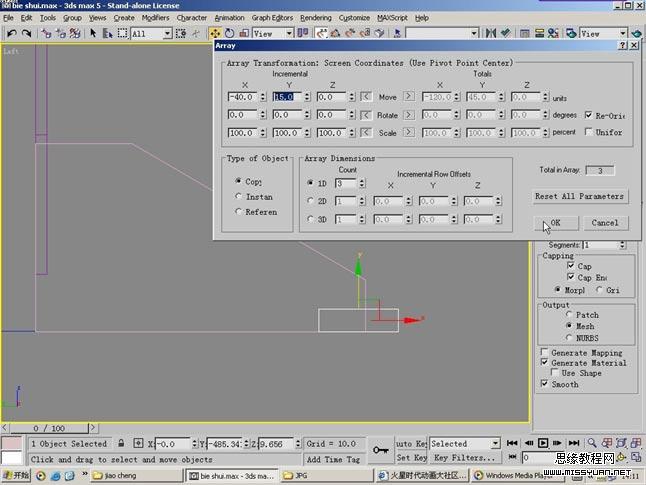Uncheck the Smooth checkbox

[544, 384]
